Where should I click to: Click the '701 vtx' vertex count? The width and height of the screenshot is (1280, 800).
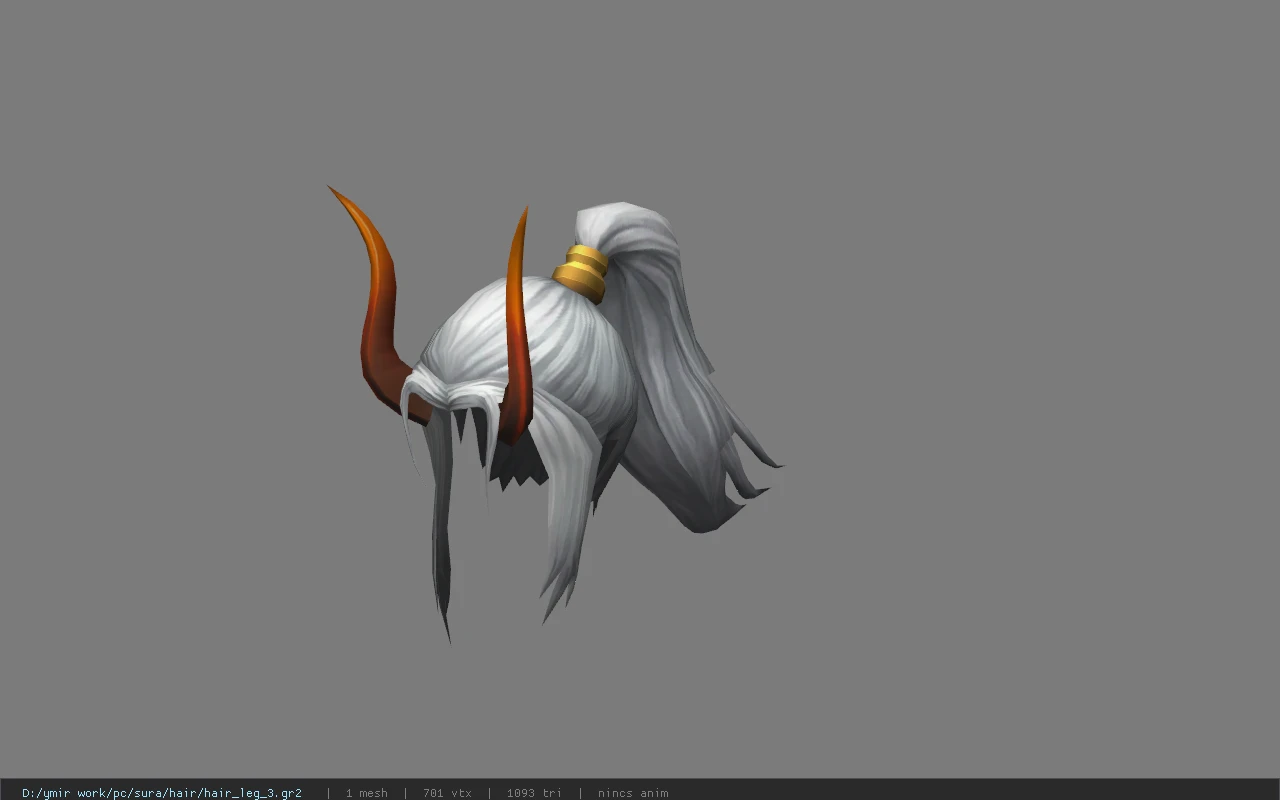447,793
